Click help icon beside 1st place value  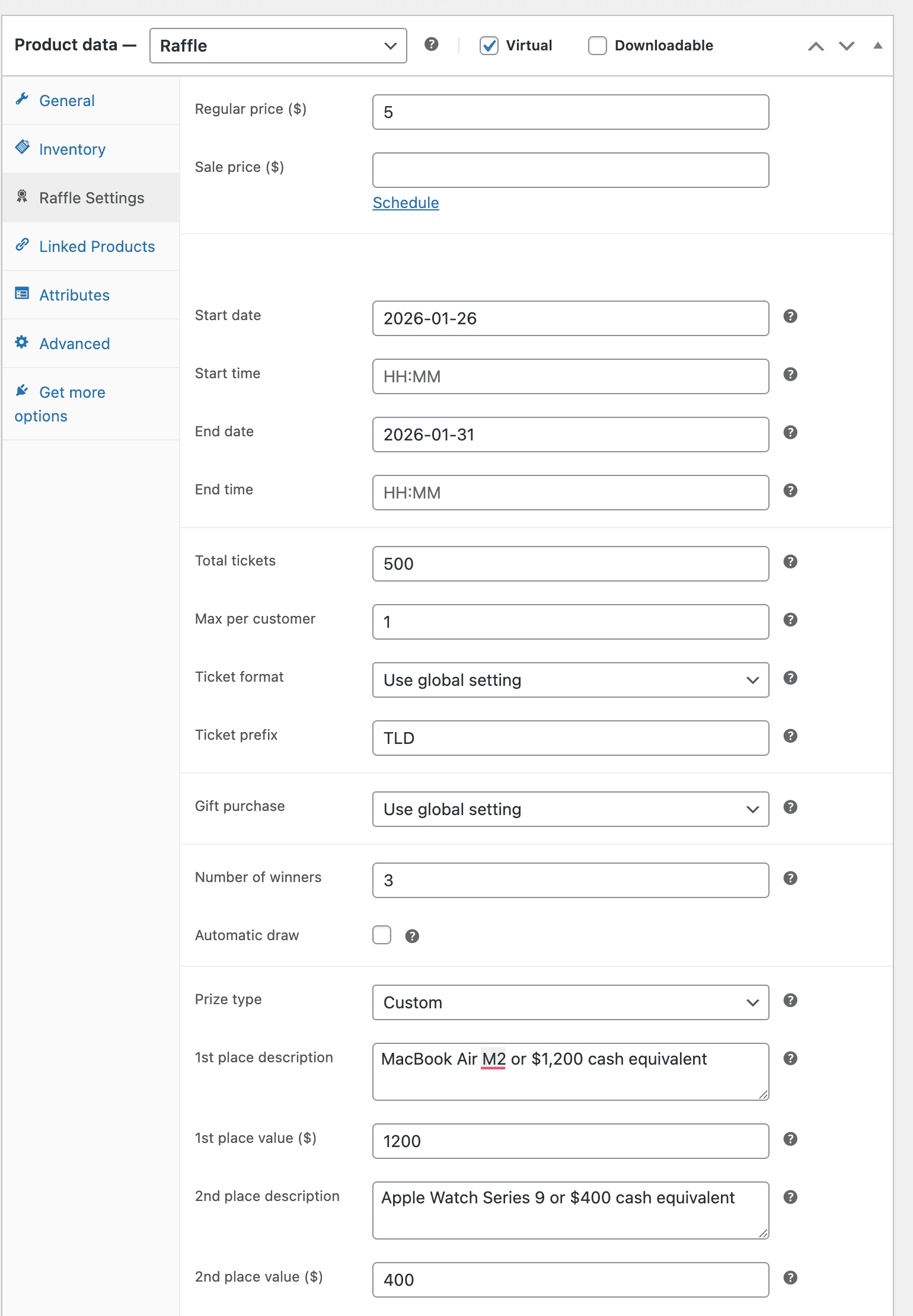790,1139
